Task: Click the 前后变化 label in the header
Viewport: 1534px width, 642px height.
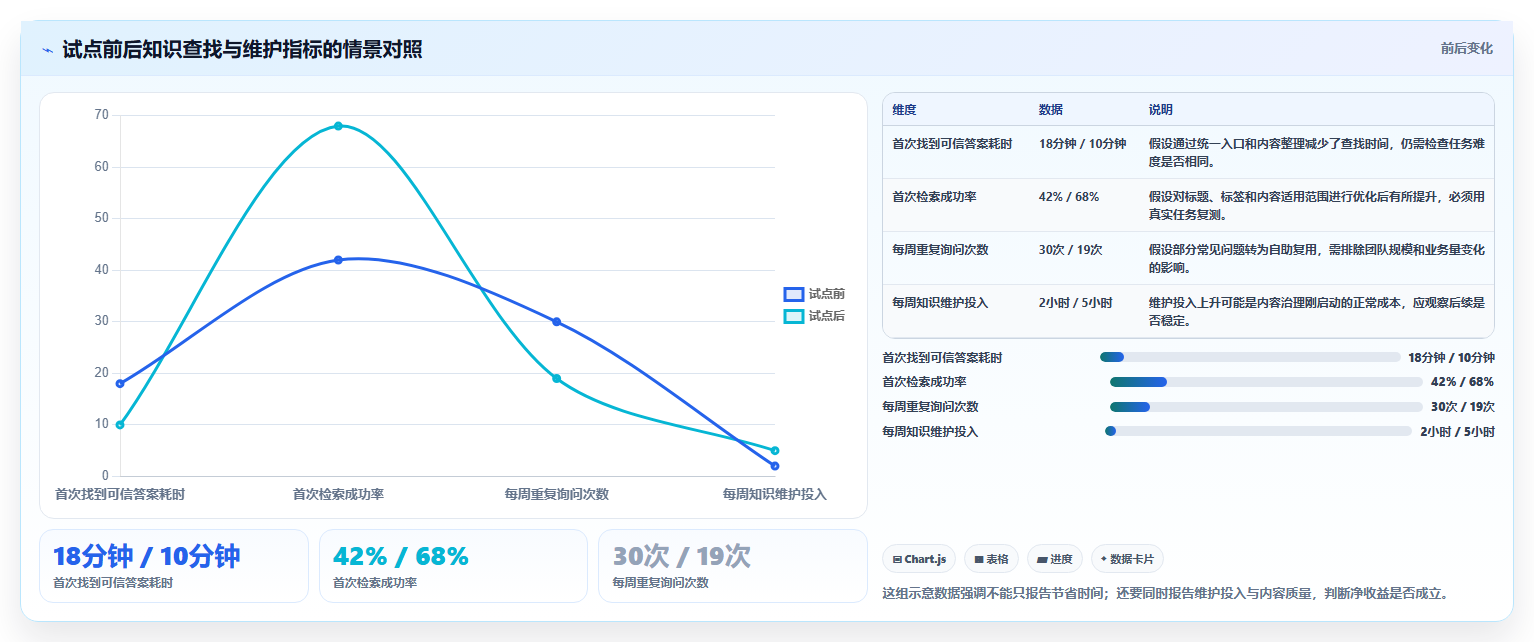Action: click(1467, 48)
